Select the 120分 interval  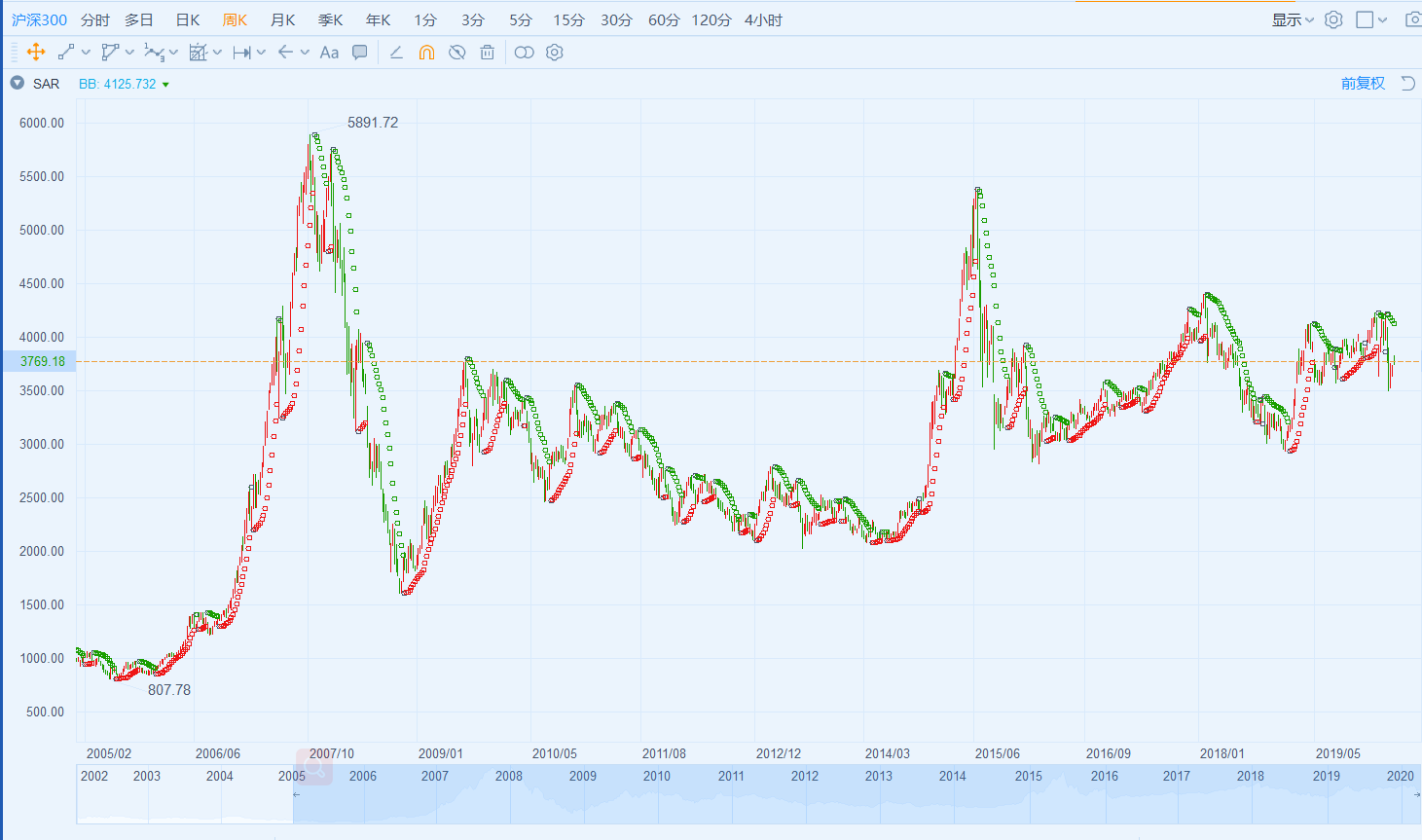coord(711,19)
